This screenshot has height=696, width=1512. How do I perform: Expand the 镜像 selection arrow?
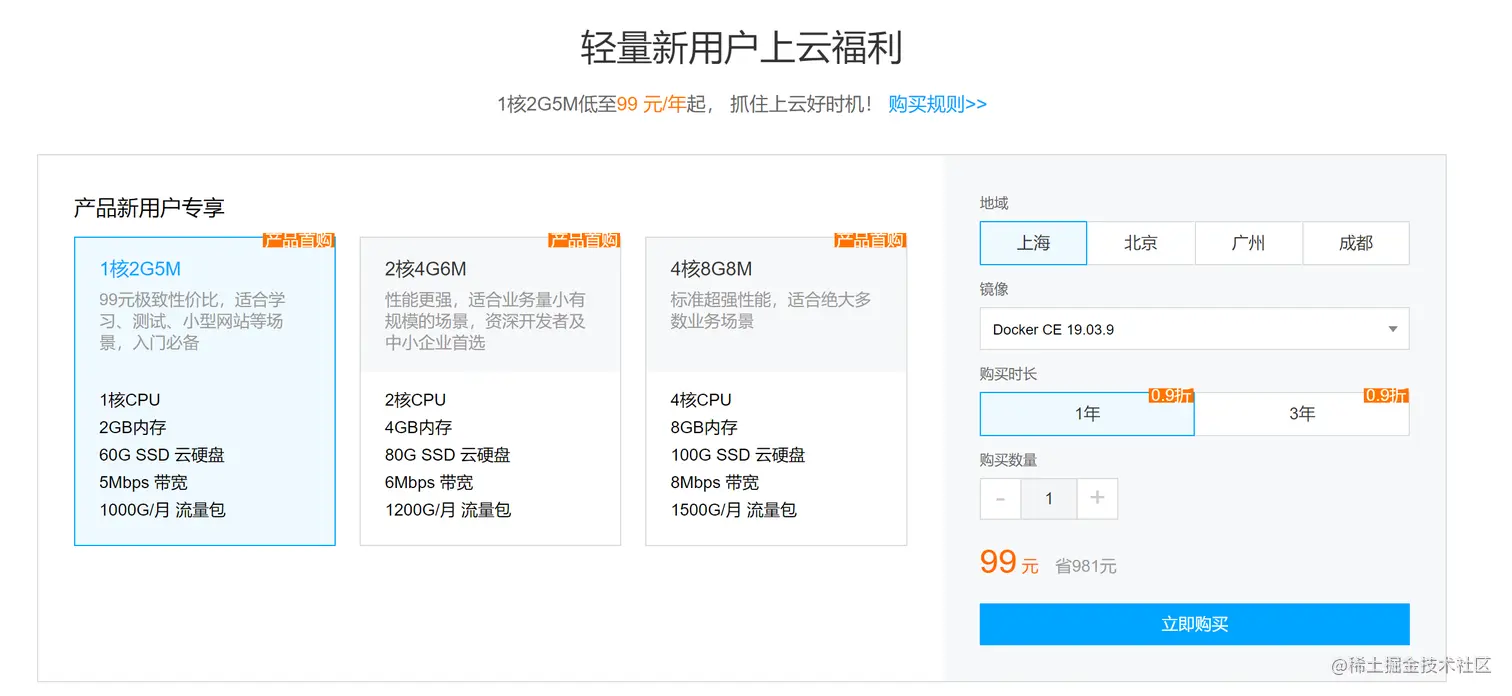tap(1391, 329)
